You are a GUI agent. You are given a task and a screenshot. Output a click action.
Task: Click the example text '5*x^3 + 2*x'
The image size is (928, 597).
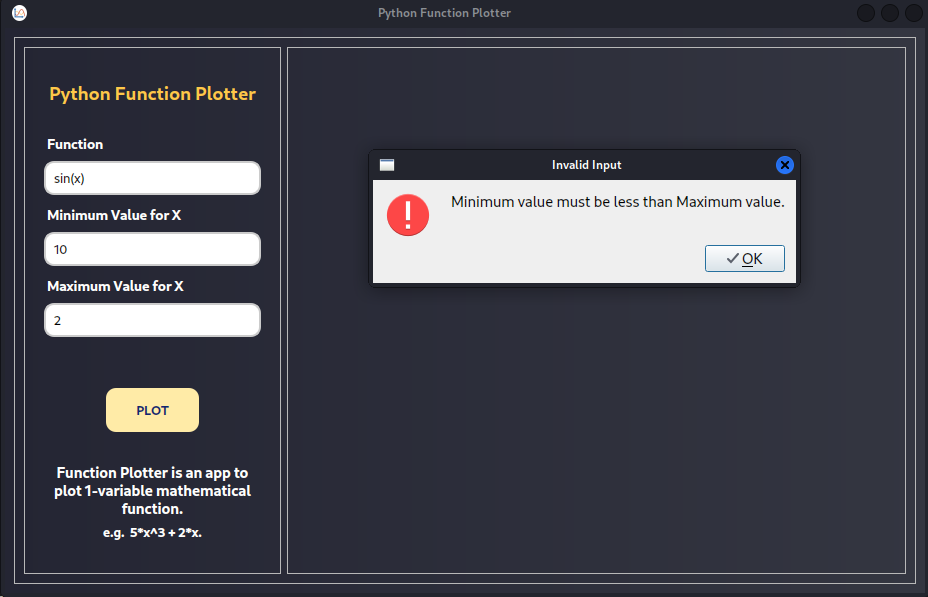[166, 533]
